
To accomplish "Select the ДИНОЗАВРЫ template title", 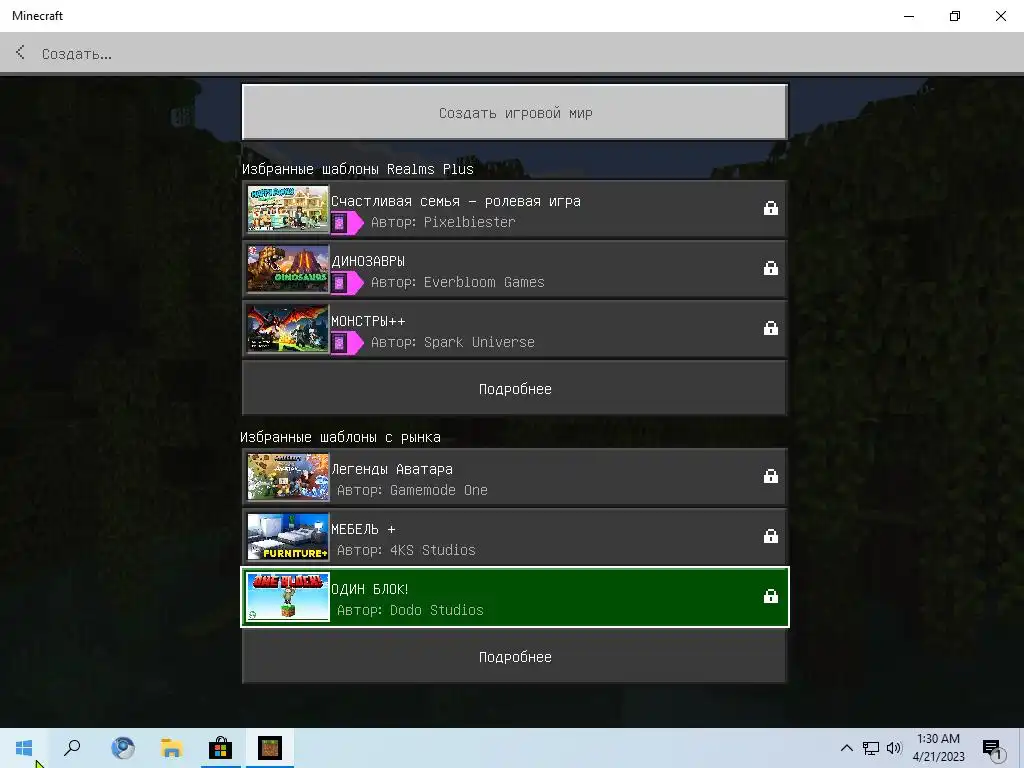I will tap(368, 261).
